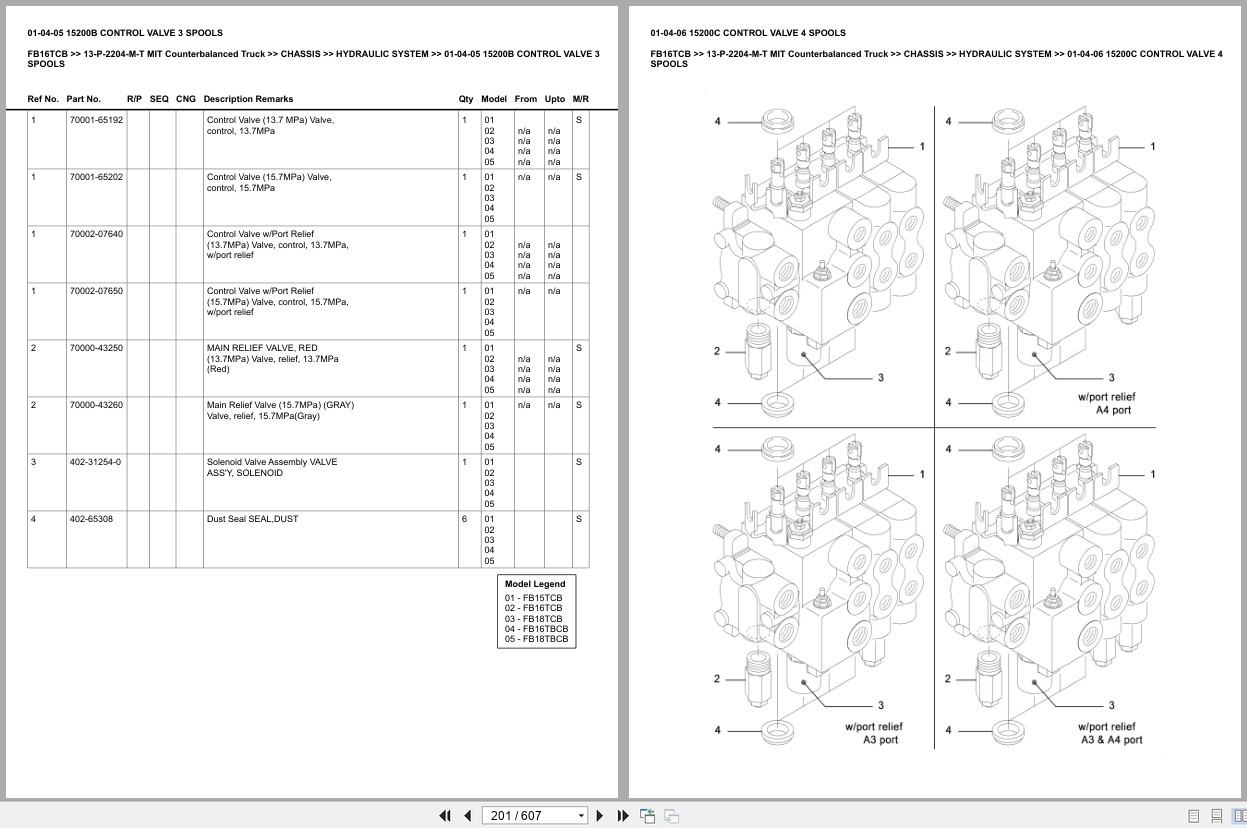Click the SEQ column header
Viewport: 1247px width, 828px height.
[159, 99]
